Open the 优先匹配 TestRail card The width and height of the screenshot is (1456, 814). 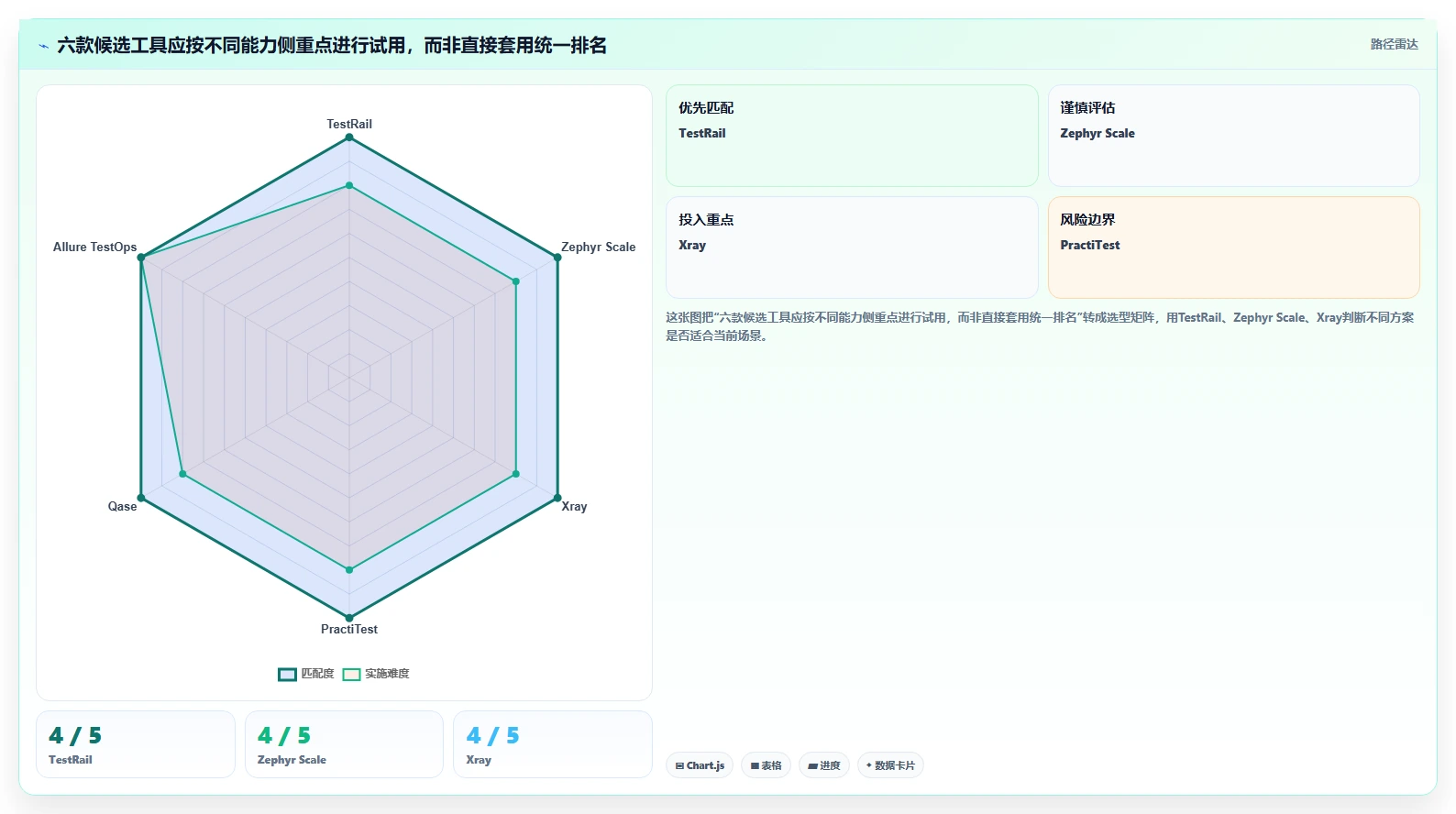coord(852,136)
